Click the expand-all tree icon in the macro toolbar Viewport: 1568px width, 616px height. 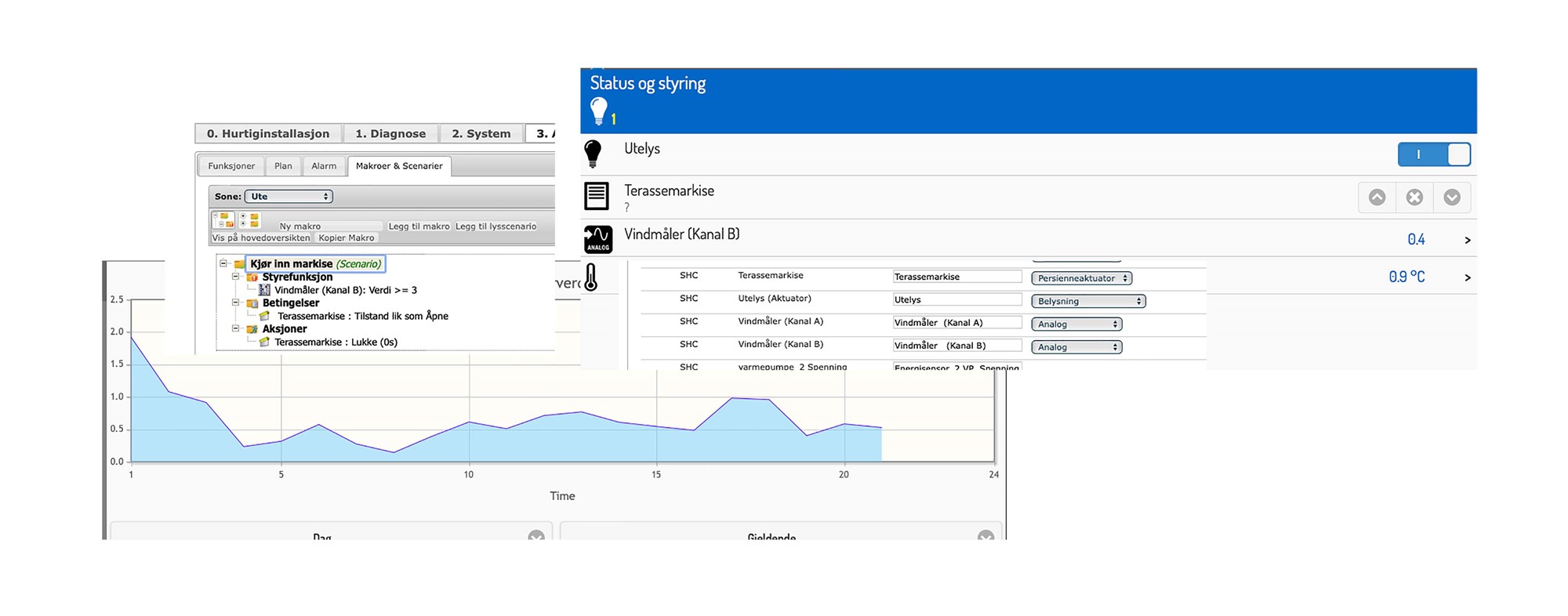click(249, 220)
